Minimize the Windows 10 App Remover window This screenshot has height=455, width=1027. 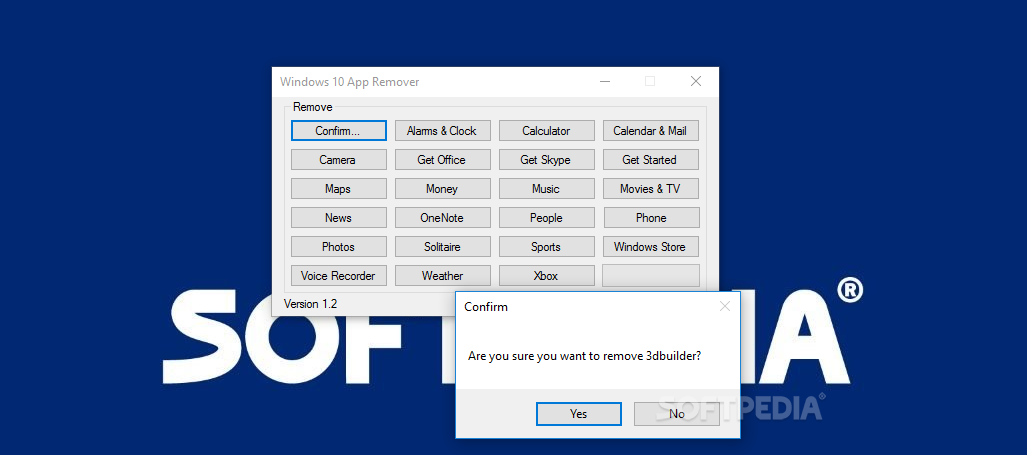click(605, 82)
